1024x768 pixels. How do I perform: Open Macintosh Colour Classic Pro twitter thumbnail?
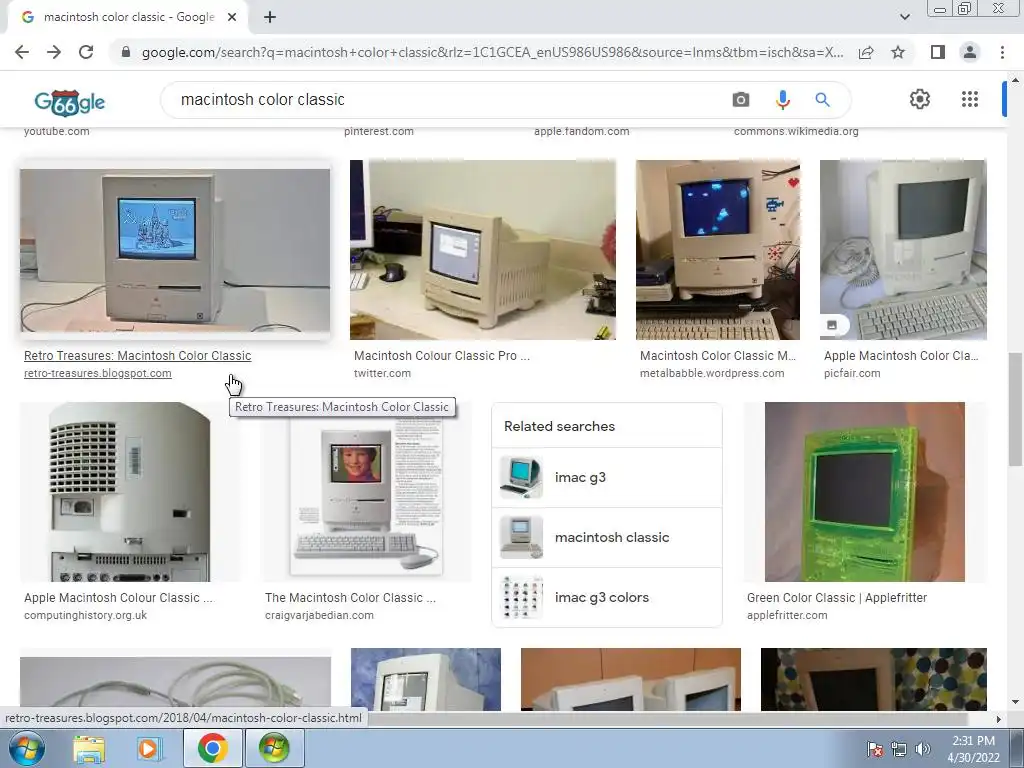coord(483,249)
